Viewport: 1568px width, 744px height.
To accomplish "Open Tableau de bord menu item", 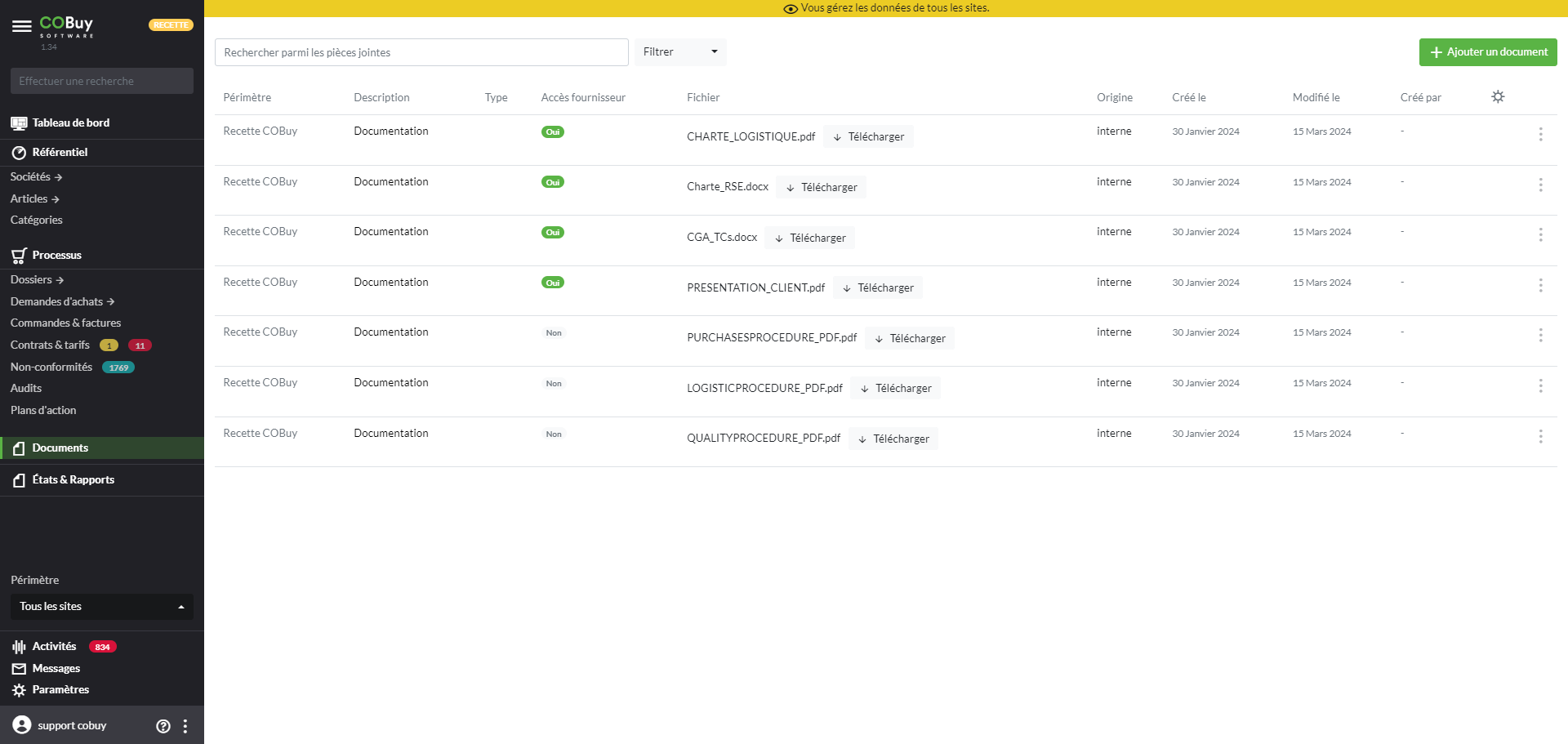I will click(x=70, y=123).
